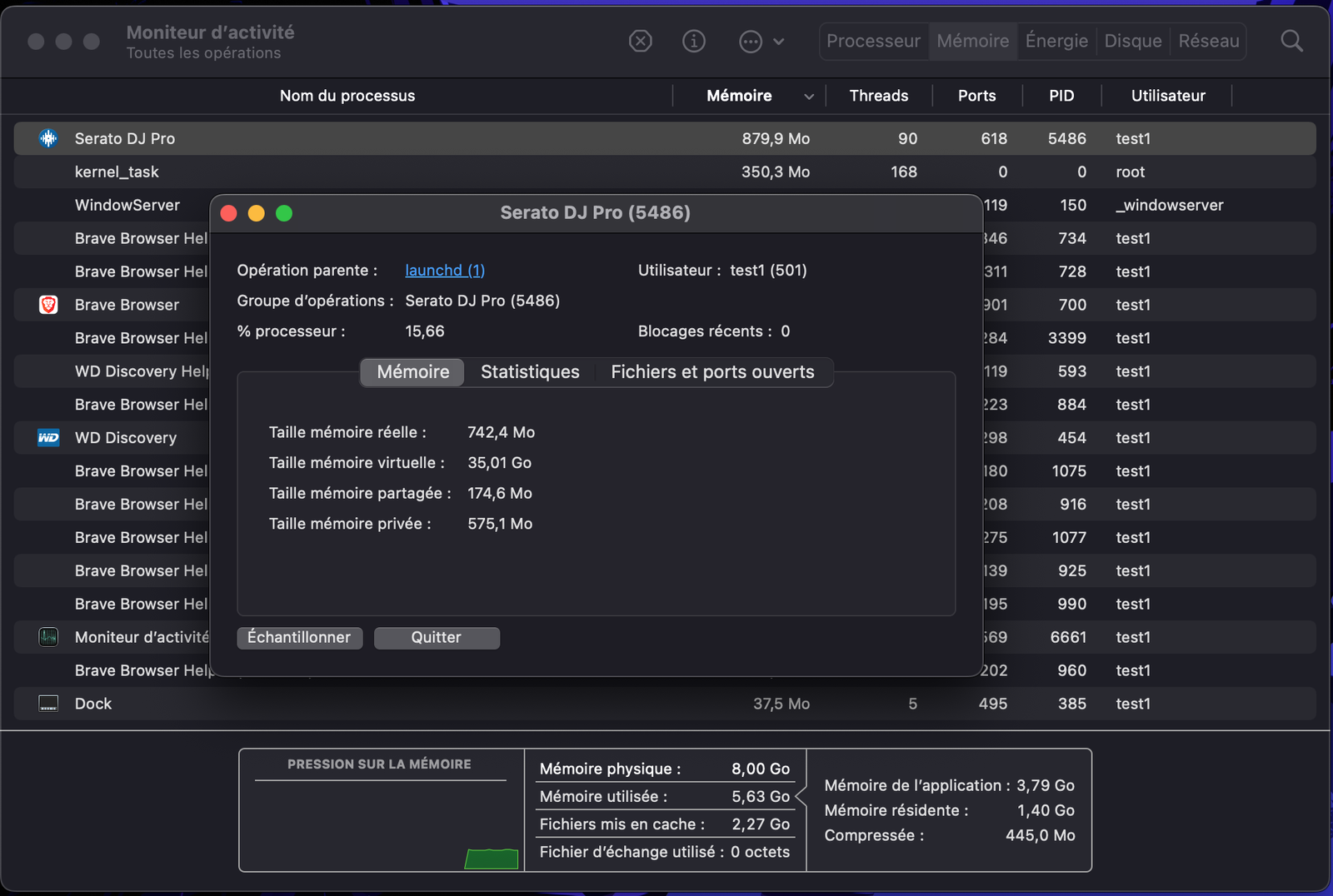Click the shared memory value 174,6 Mo
The width and height of the screenshot is (1333, 896).
(500, 494)
